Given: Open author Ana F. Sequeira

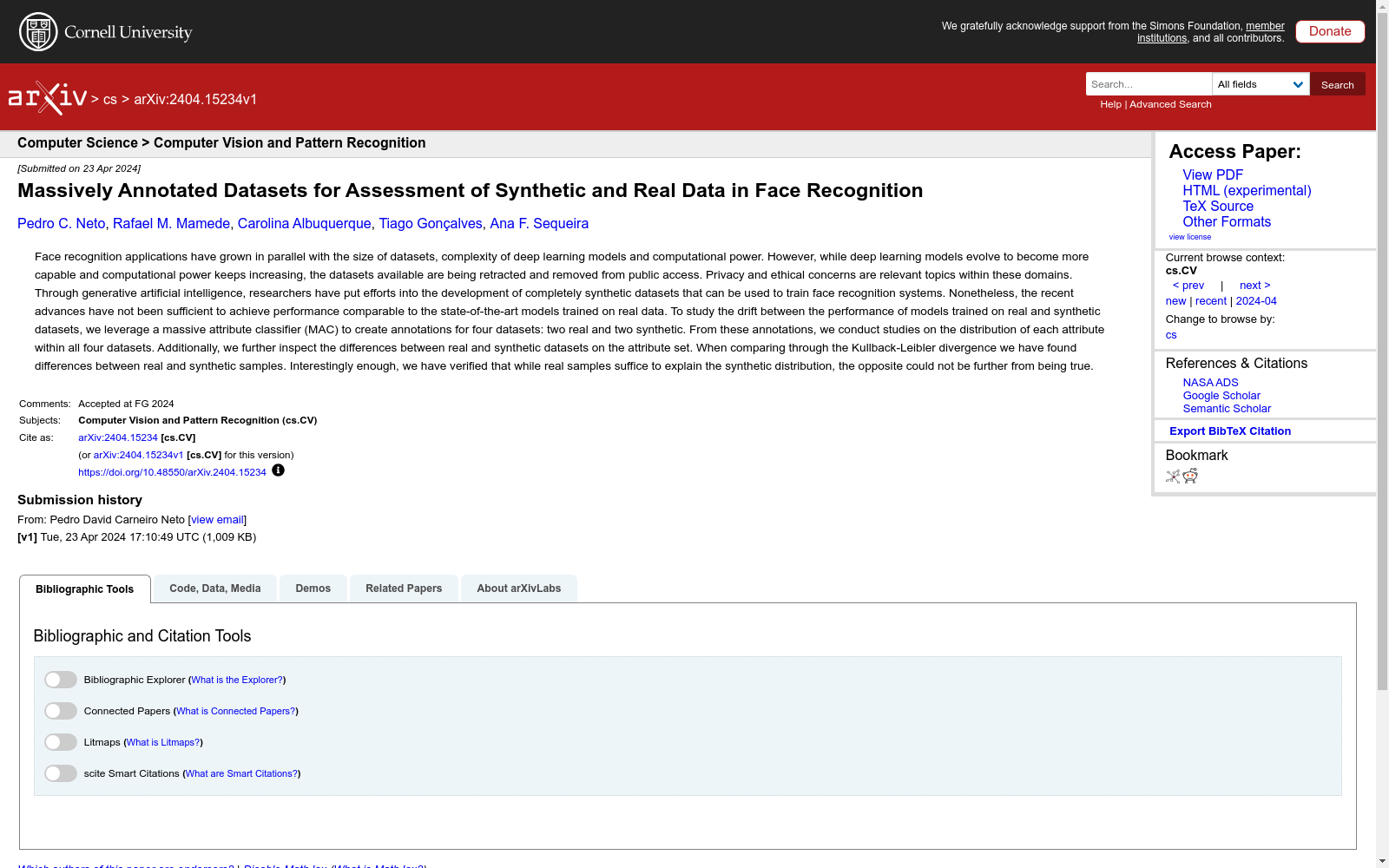Looking at the screenshot, I should pyautogui.click(x=539, y=223).
